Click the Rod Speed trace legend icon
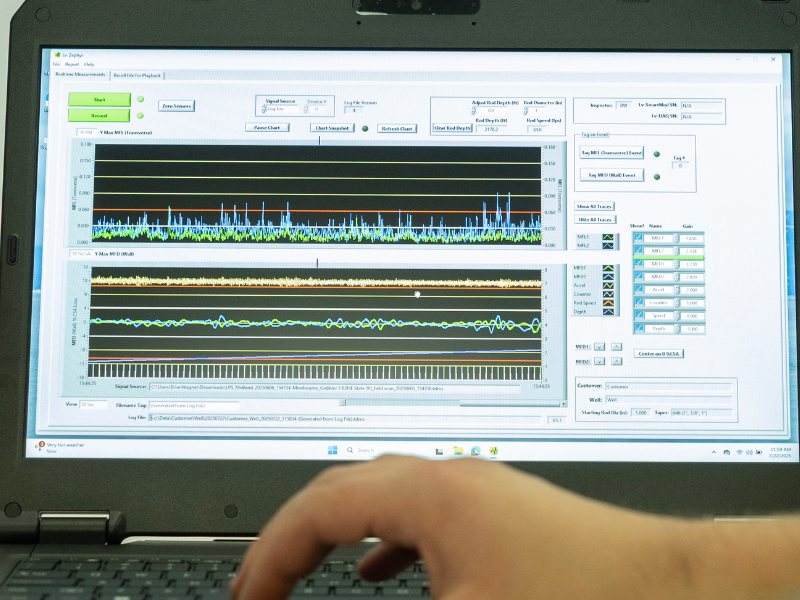The height and width of the screenshot is (600, 800). coord(607,302)
